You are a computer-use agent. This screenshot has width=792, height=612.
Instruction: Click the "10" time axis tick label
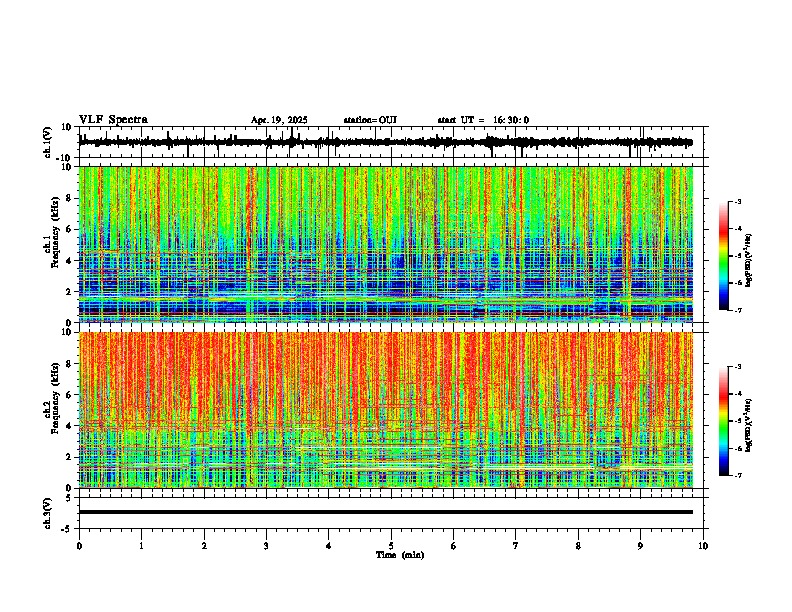pyautogui.click(x=703, y=546)
